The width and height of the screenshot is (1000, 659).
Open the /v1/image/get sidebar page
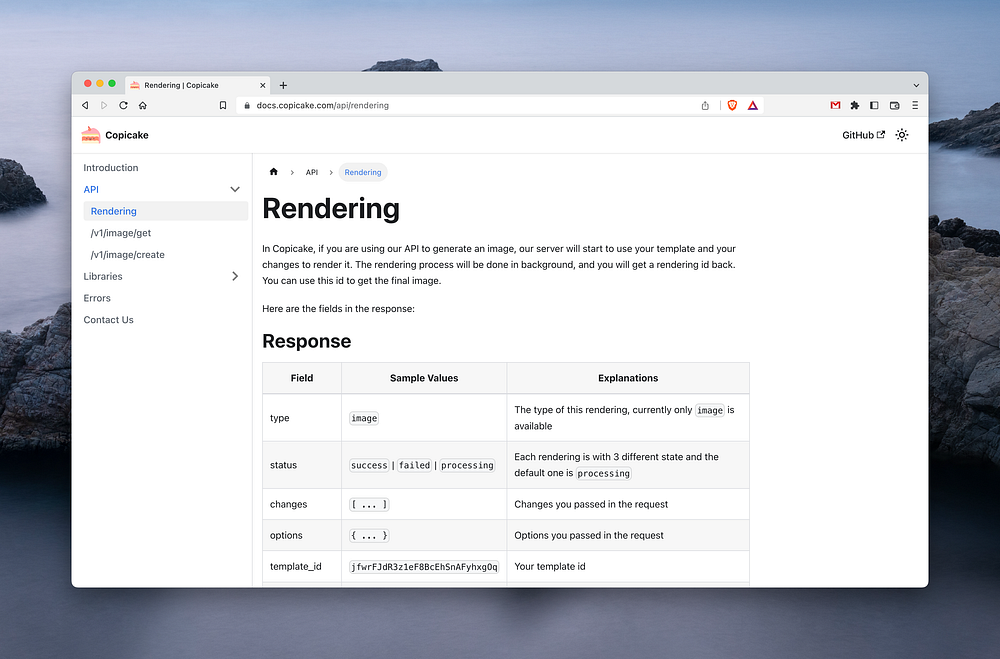[x=121, y=233]
